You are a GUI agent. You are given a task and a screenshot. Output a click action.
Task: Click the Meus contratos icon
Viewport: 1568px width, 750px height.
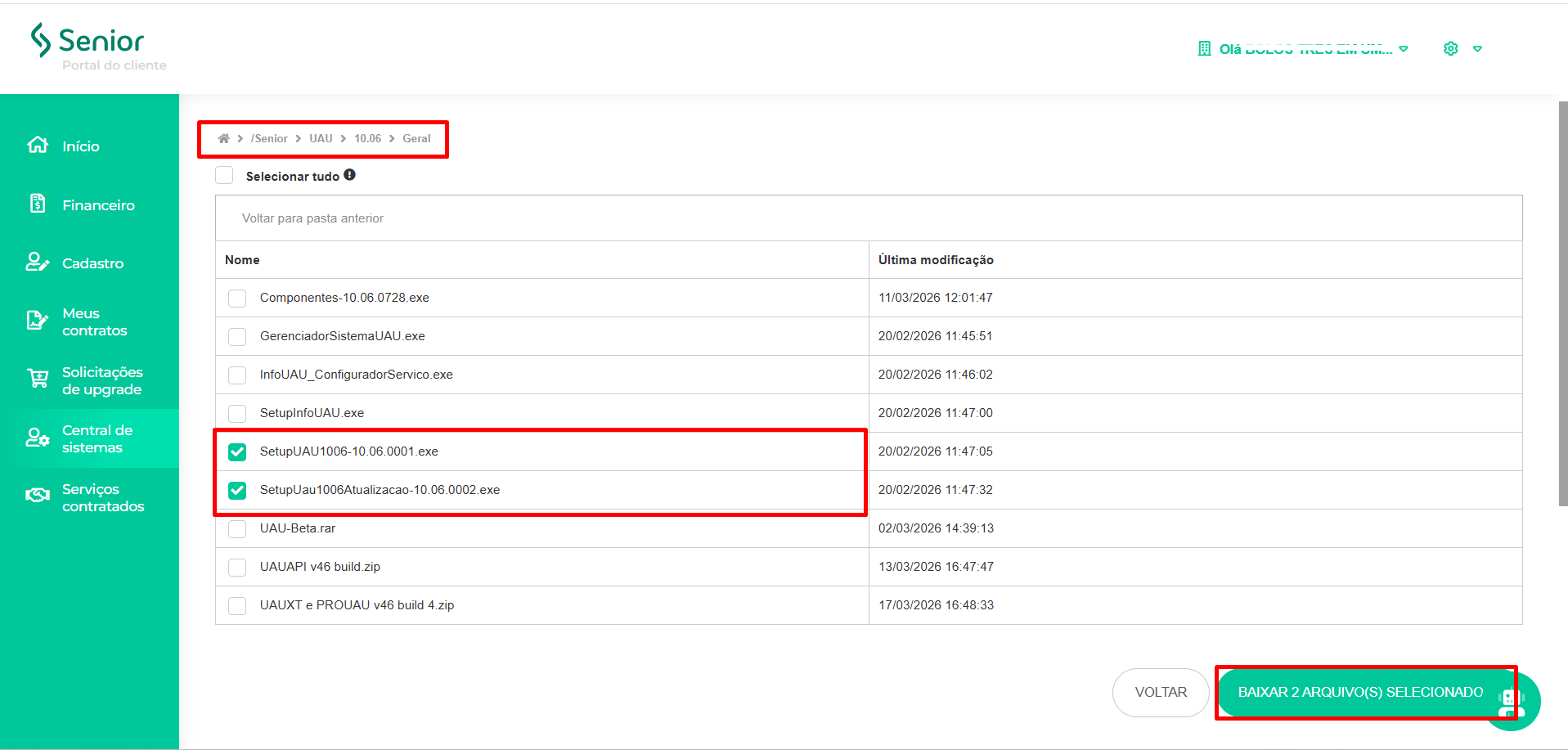click(x=38, y=321)
